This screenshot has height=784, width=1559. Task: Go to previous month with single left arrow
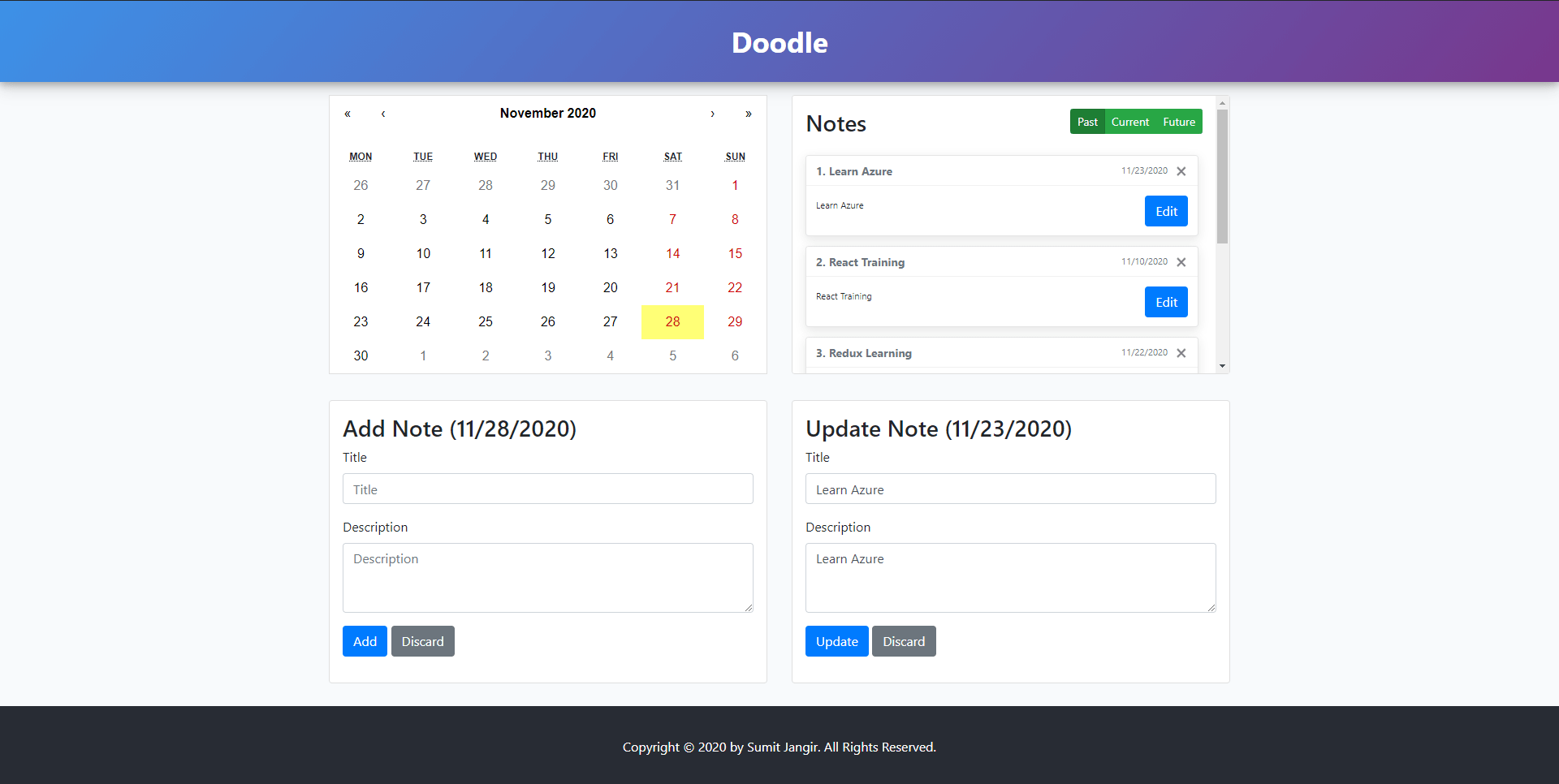tap(383, 114)
